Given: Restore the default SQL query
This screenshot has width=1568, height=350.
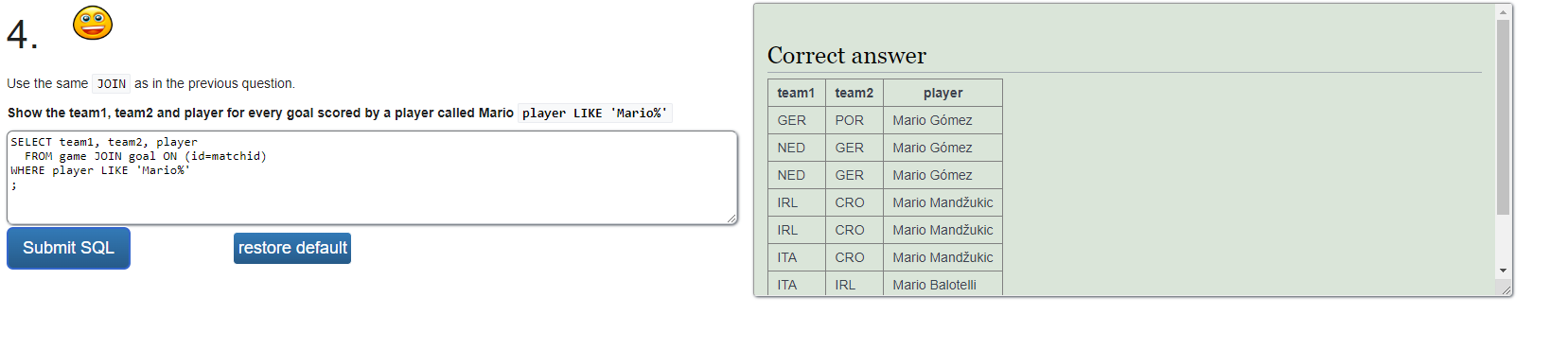Looking at the screenshot, I should click(x=292, y=248).
